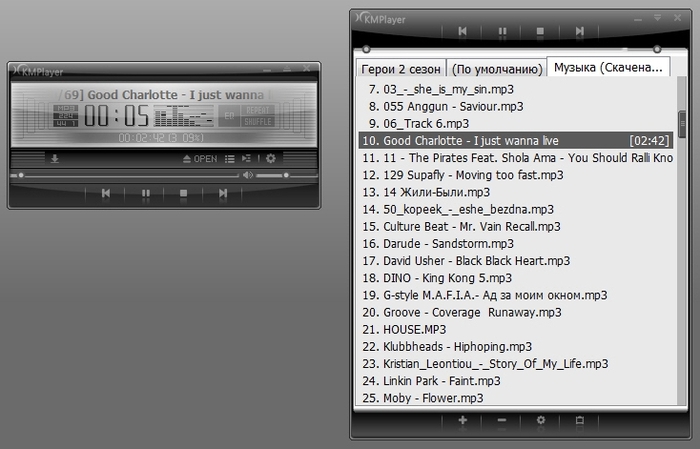This screenshot has width=700, height=449.
Task: Toggle REPEAT mode on the display
Action: click(258, 110)
